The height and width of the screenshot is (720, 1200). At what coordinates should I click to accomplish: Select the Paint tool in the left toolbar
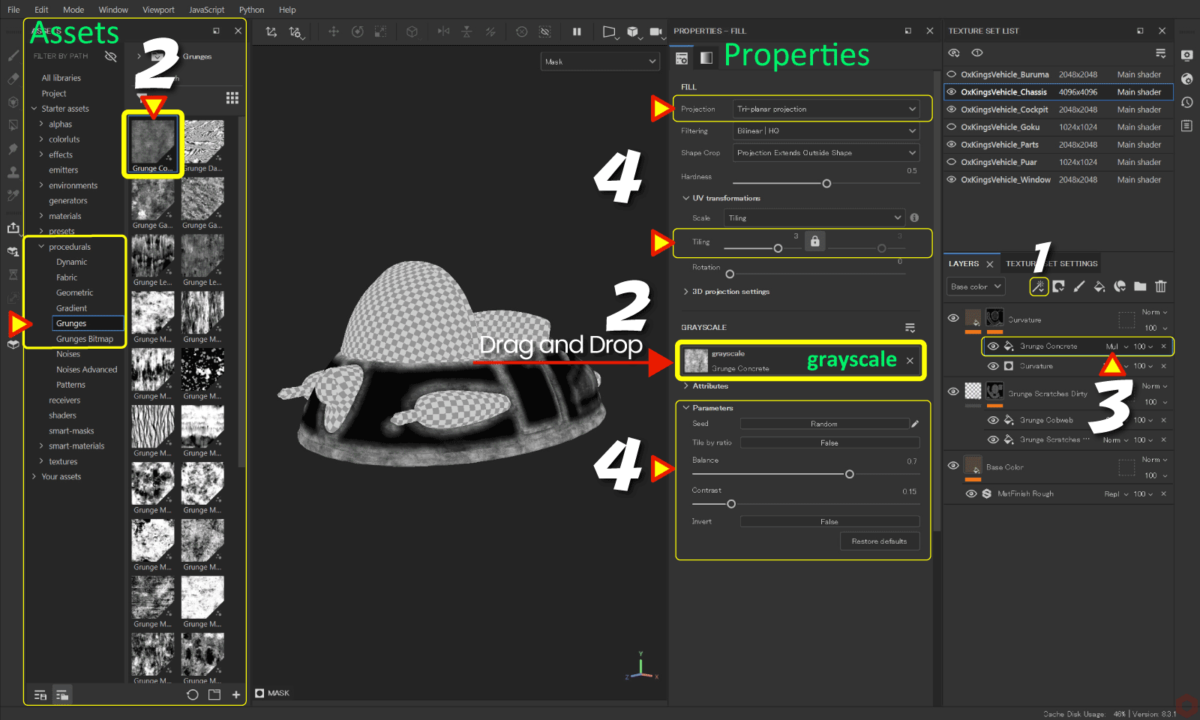(12, 55)
